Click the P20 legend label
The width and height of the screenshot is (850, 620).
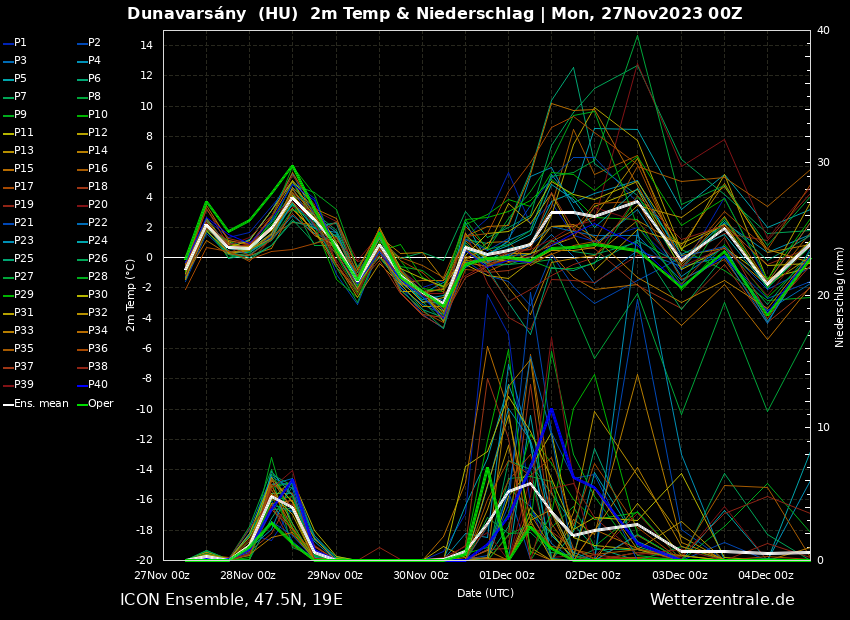click(x=97, y=205)
